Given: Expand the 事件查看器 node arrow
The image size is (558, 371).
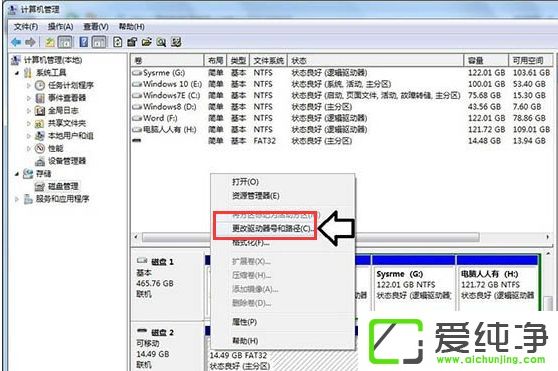Looking at the screenshot, I should [x=29, y=98].
